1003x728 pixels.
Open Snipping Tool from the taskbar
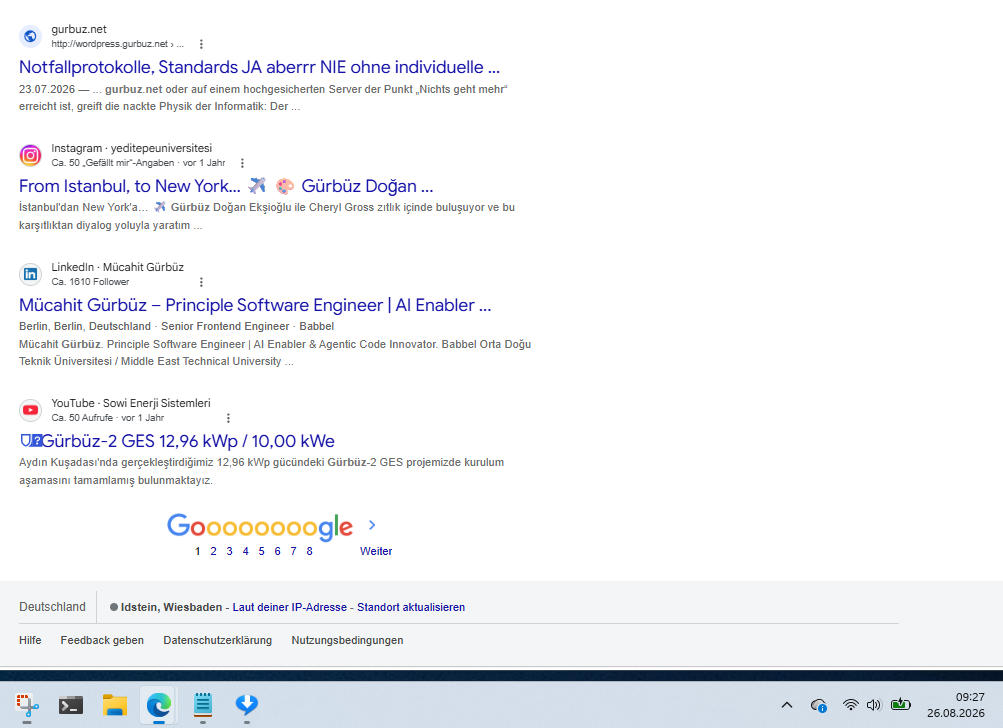point(27,705)
